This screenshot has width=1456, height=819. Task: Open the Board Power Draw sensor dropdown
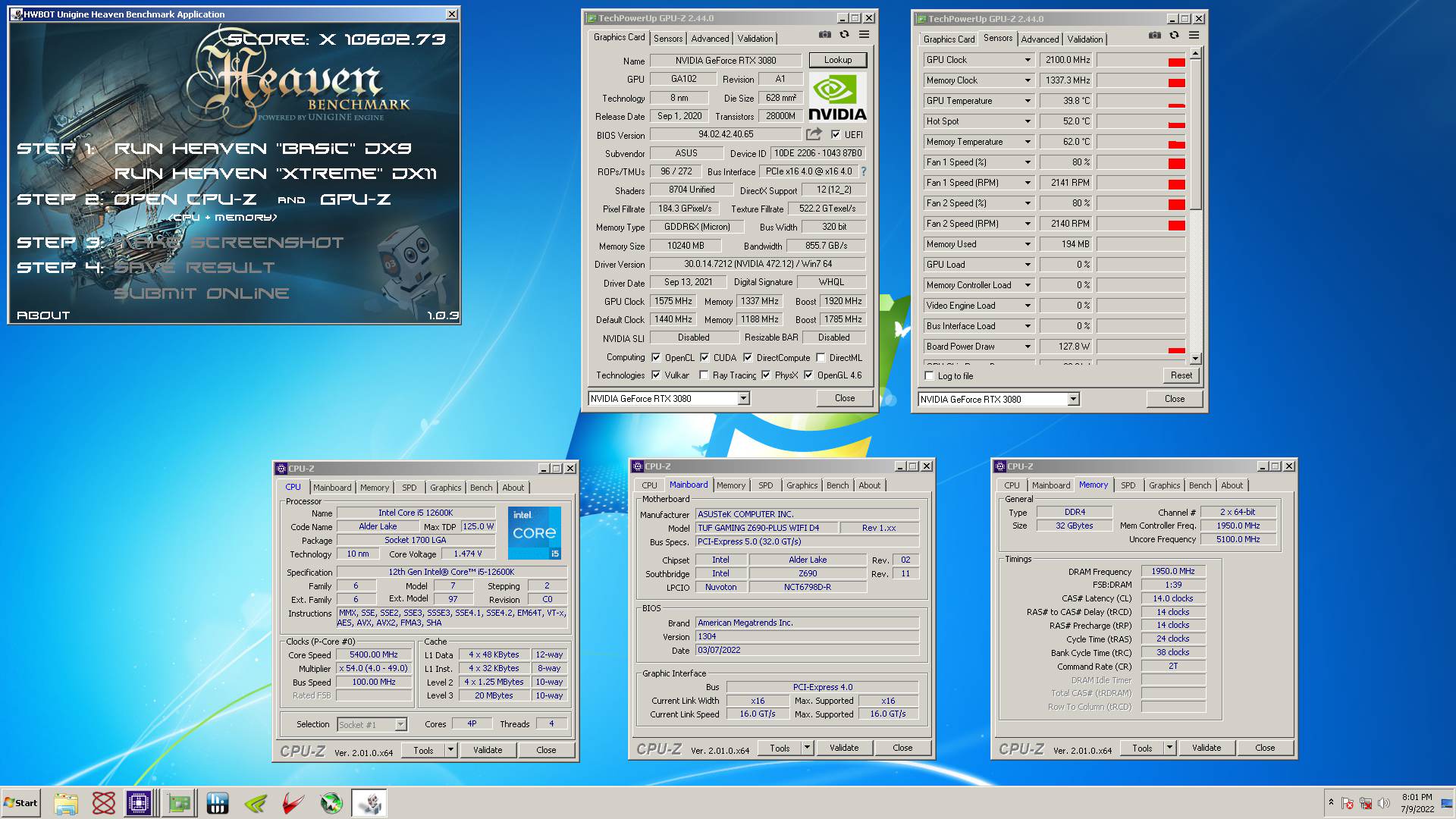pyautogui.click(x=1028, y=347)
